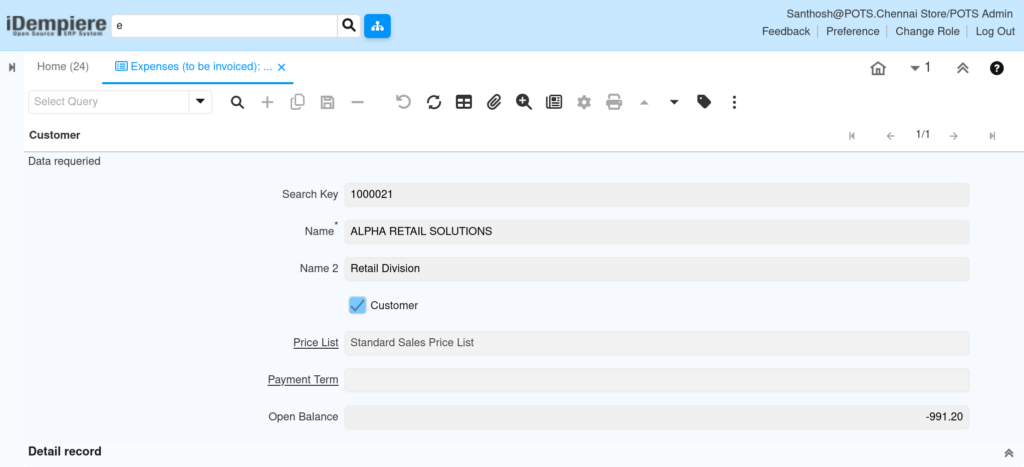The image size is (1024, 467).
Task: Click the 1/1 record counter
Action: click(x=922, y=135)
